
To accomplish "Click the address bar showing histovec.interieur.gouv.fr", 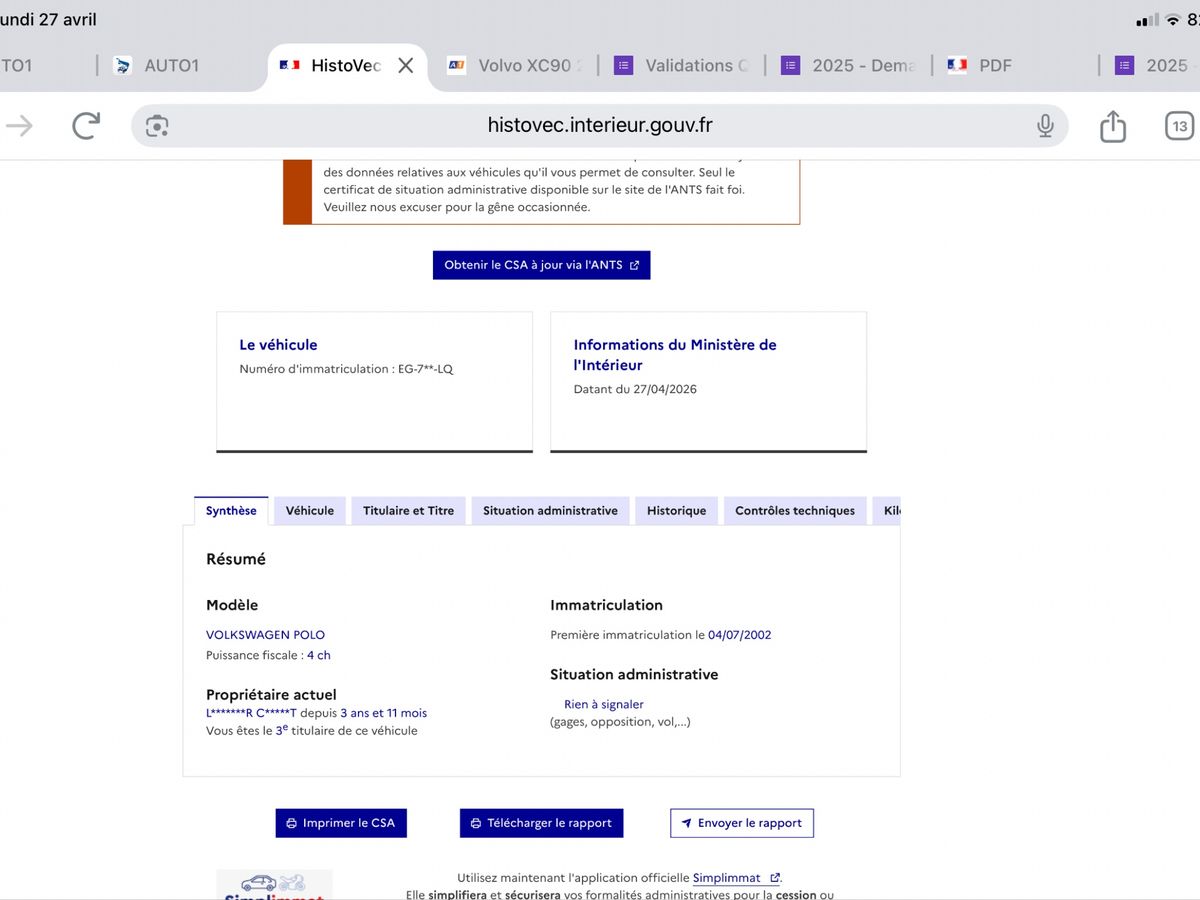I will tap(600, 125).
